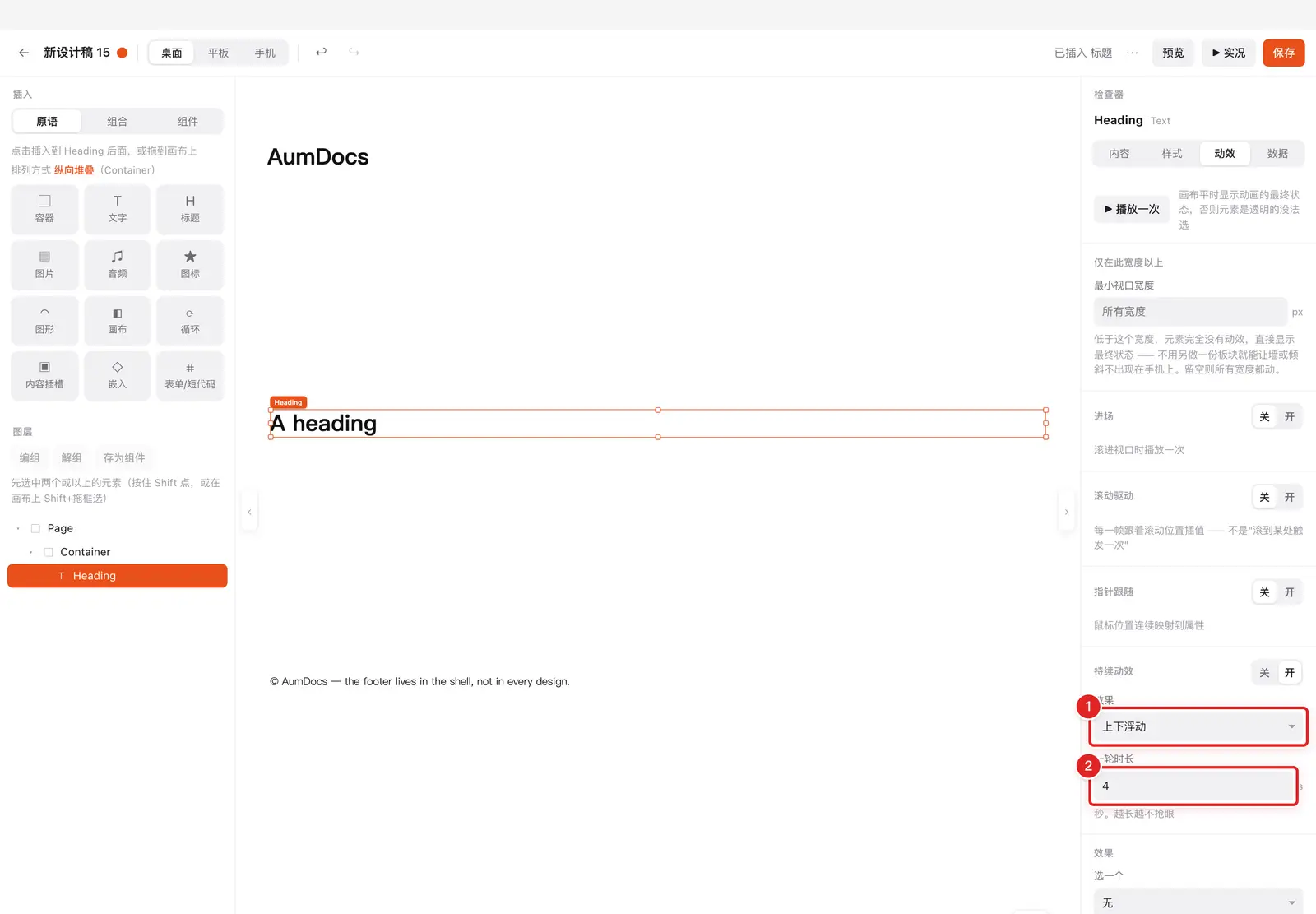Insert a 容器 container primitive
The height and width of the screenshot is (914, 1316).
[x=44, y=209]
